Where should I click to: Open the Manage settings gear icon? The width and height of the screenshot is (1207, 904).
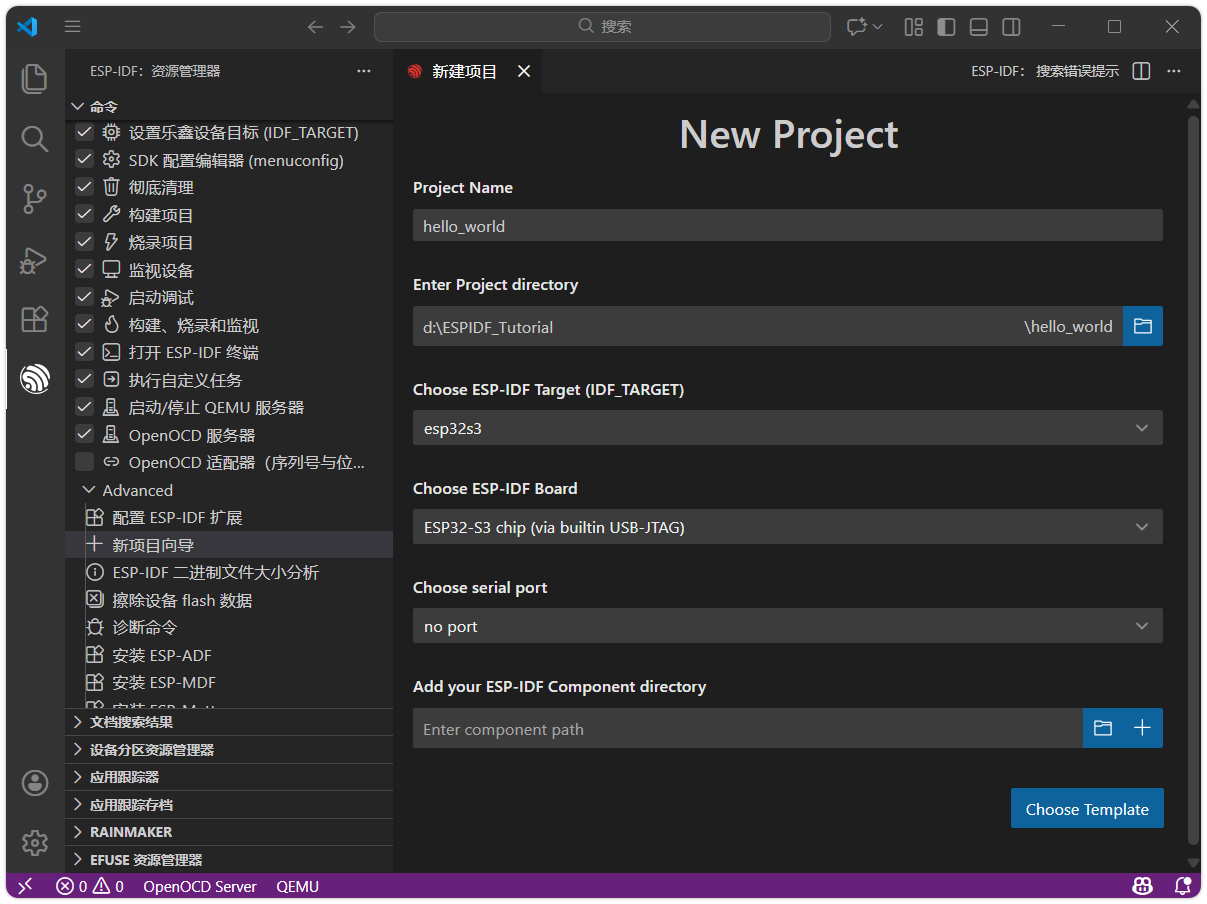(34, 843)
